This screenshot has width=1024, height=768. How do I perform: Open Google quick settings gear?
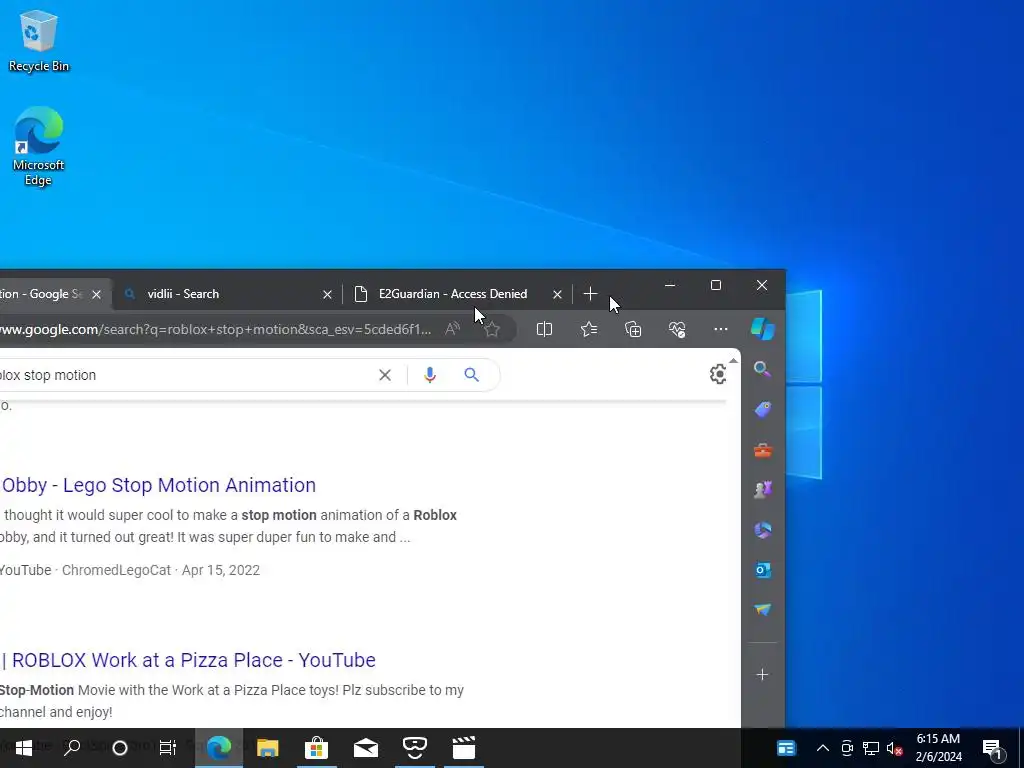coord(718,374)
